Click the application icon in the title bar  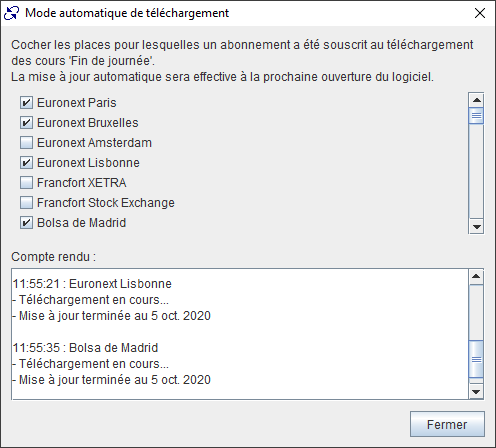(11, 13)
